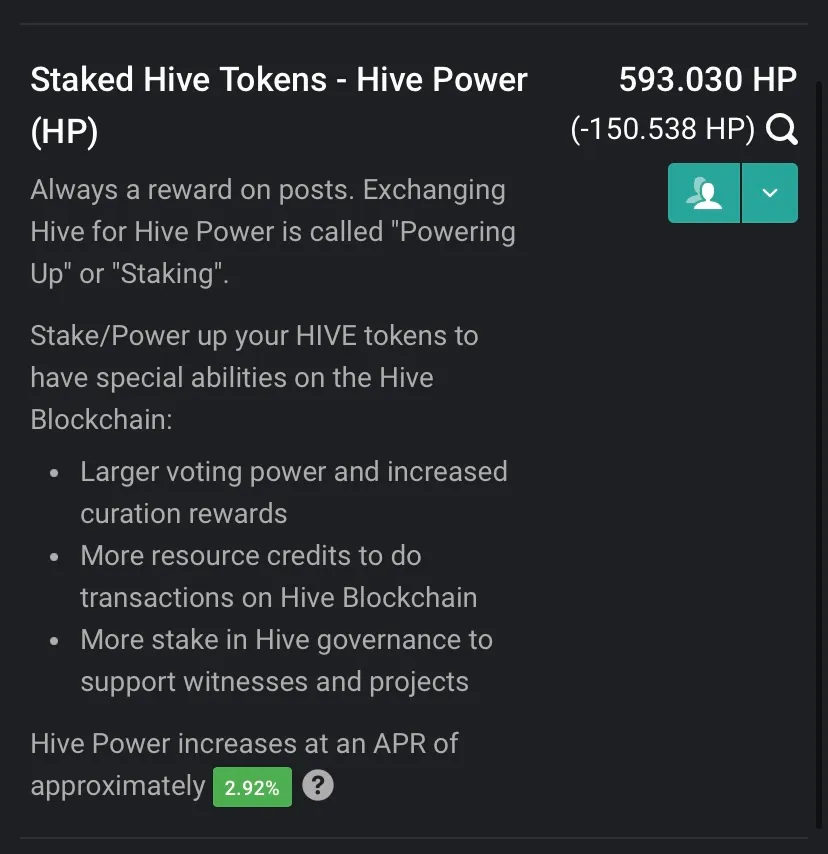Image resolution: width=828 pixels, height=854 pixels.
Task: Click the "(HP)" second line of heading
Action: coord(64,131)
